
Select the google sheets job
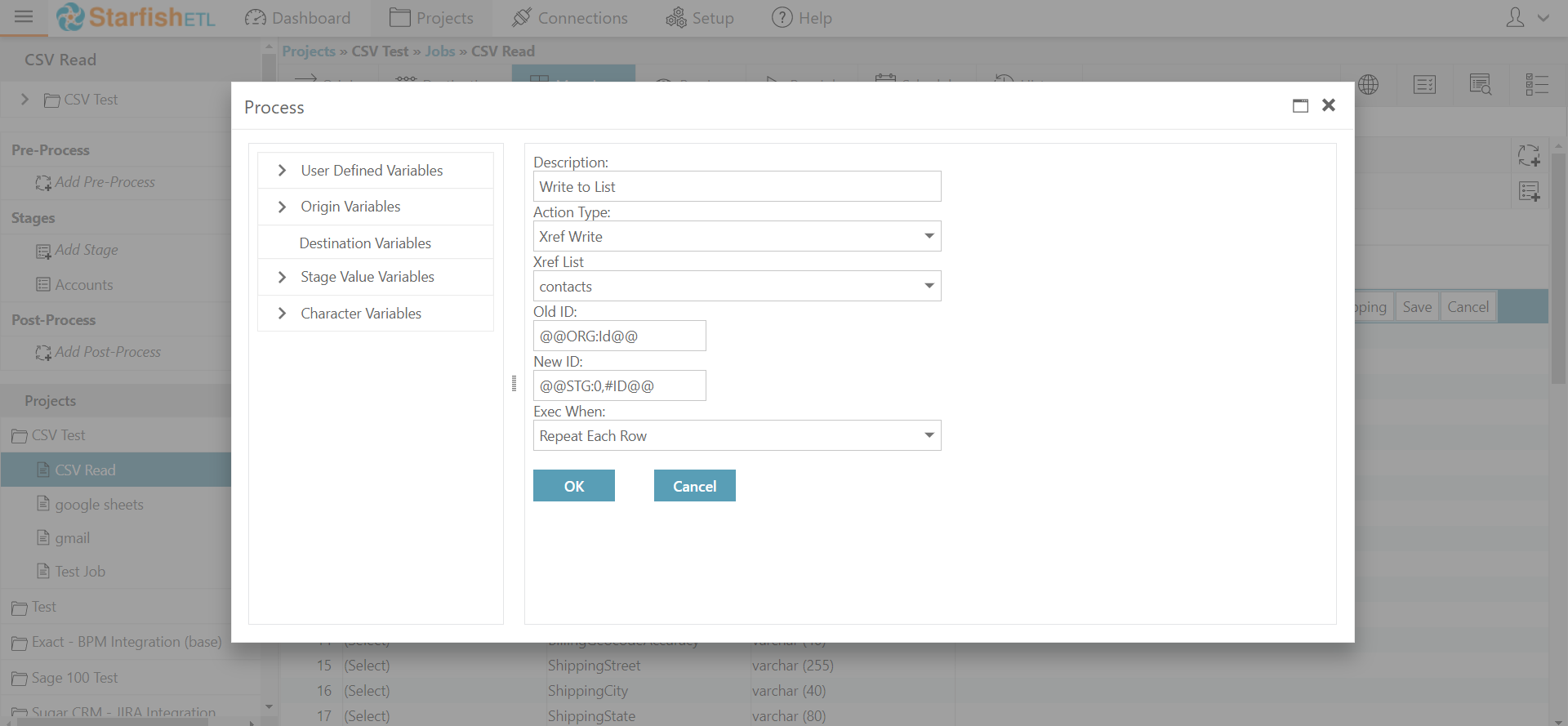99,505
